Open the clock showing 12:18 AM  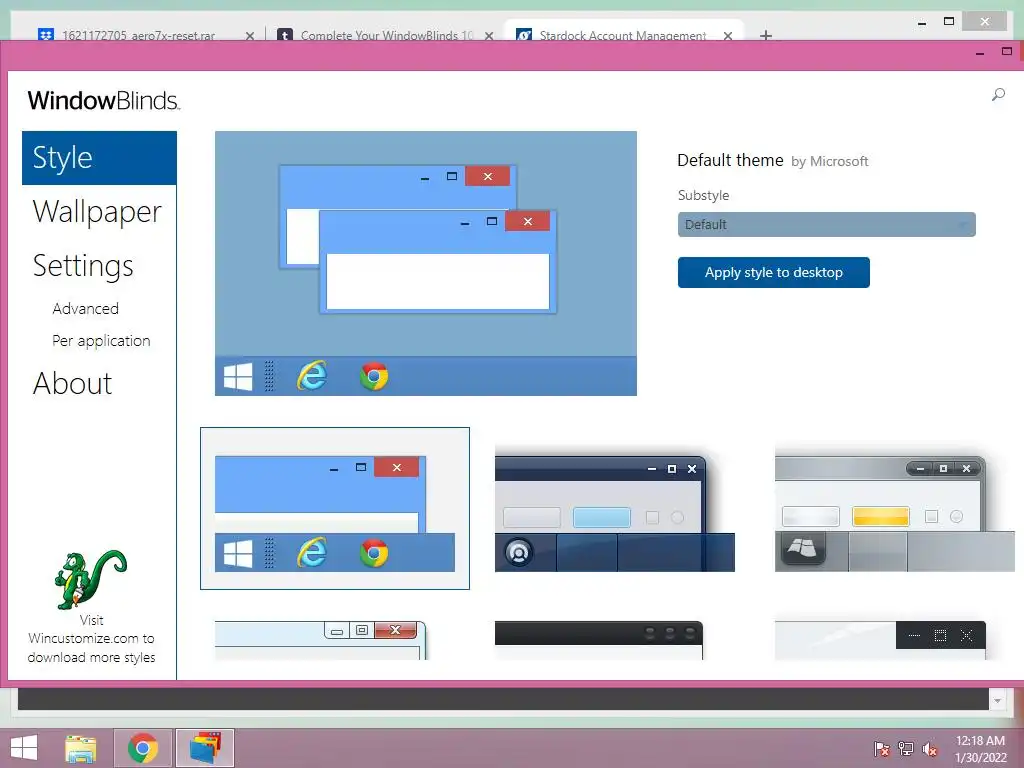pyautogui.click(x=980, y=749)
